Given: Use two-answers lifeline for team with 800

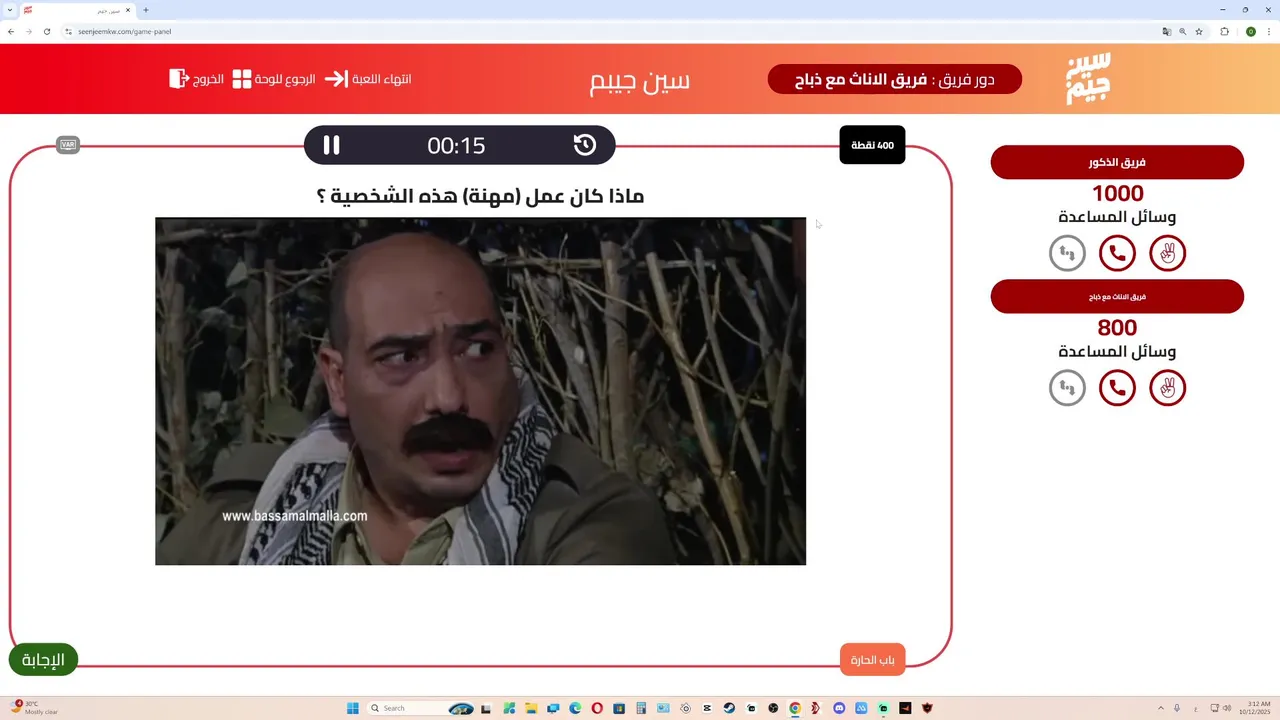Looking at the screenshot, I should [x=1167, y=387].
